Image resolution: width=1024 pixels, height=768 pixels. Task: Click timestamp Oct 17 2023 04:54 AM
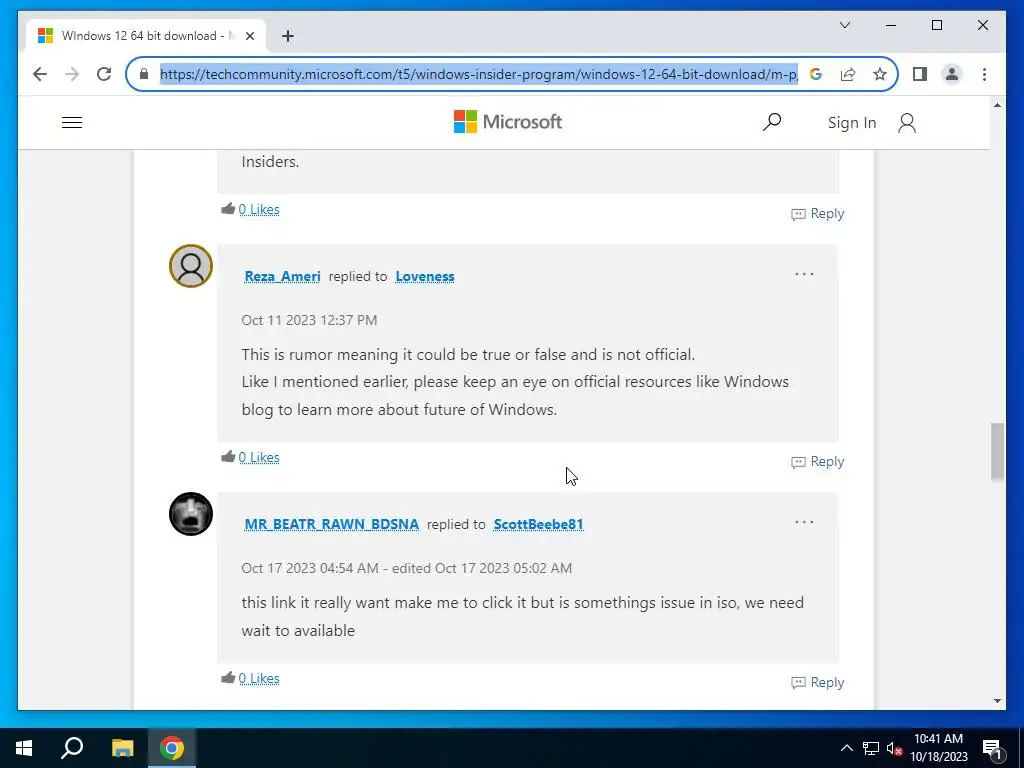click(310, 568)
